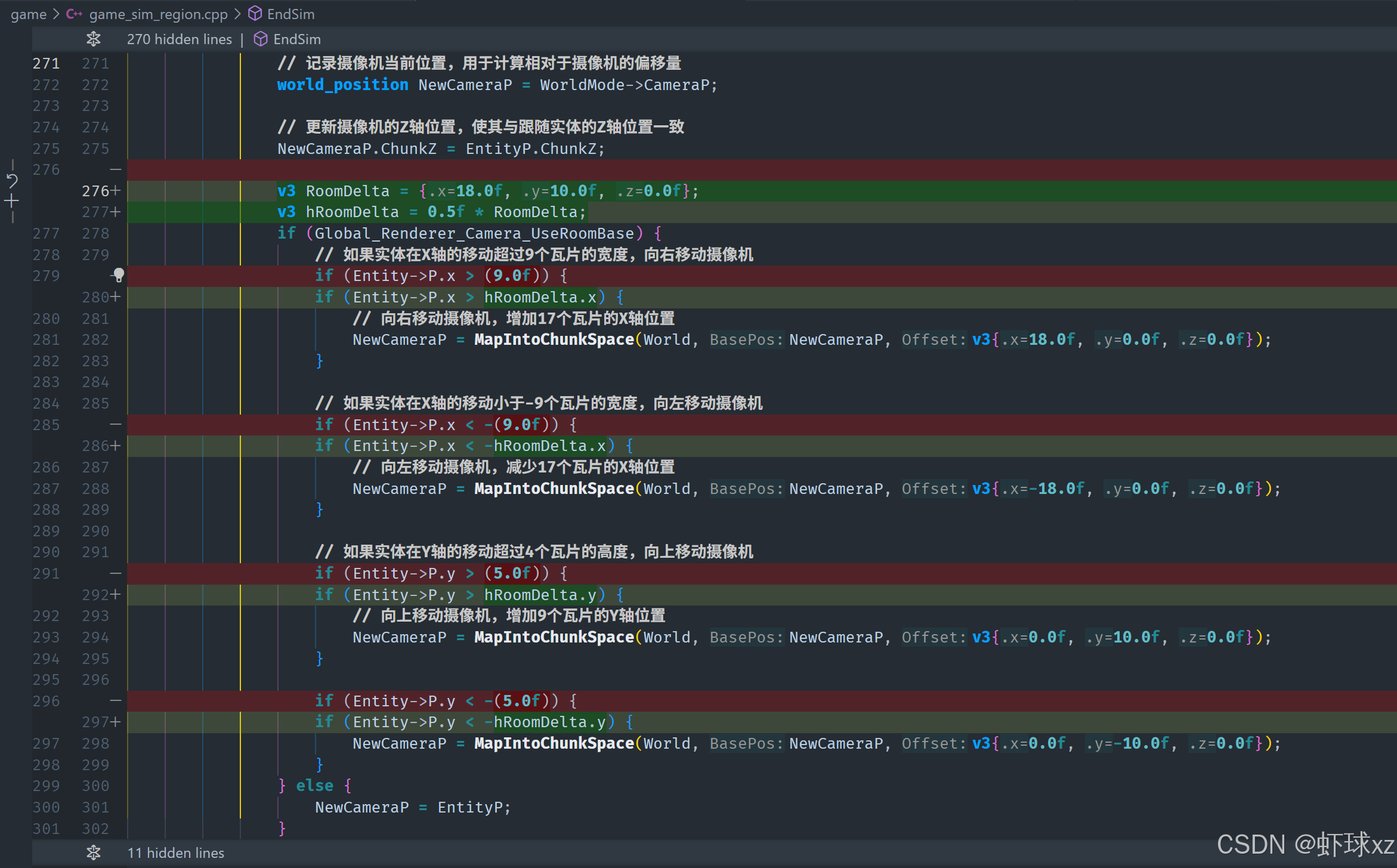Click the minus deletion marker on old line 276
Image resolution: width=1397 pixels, height=868 pixels.
point(116,170)
